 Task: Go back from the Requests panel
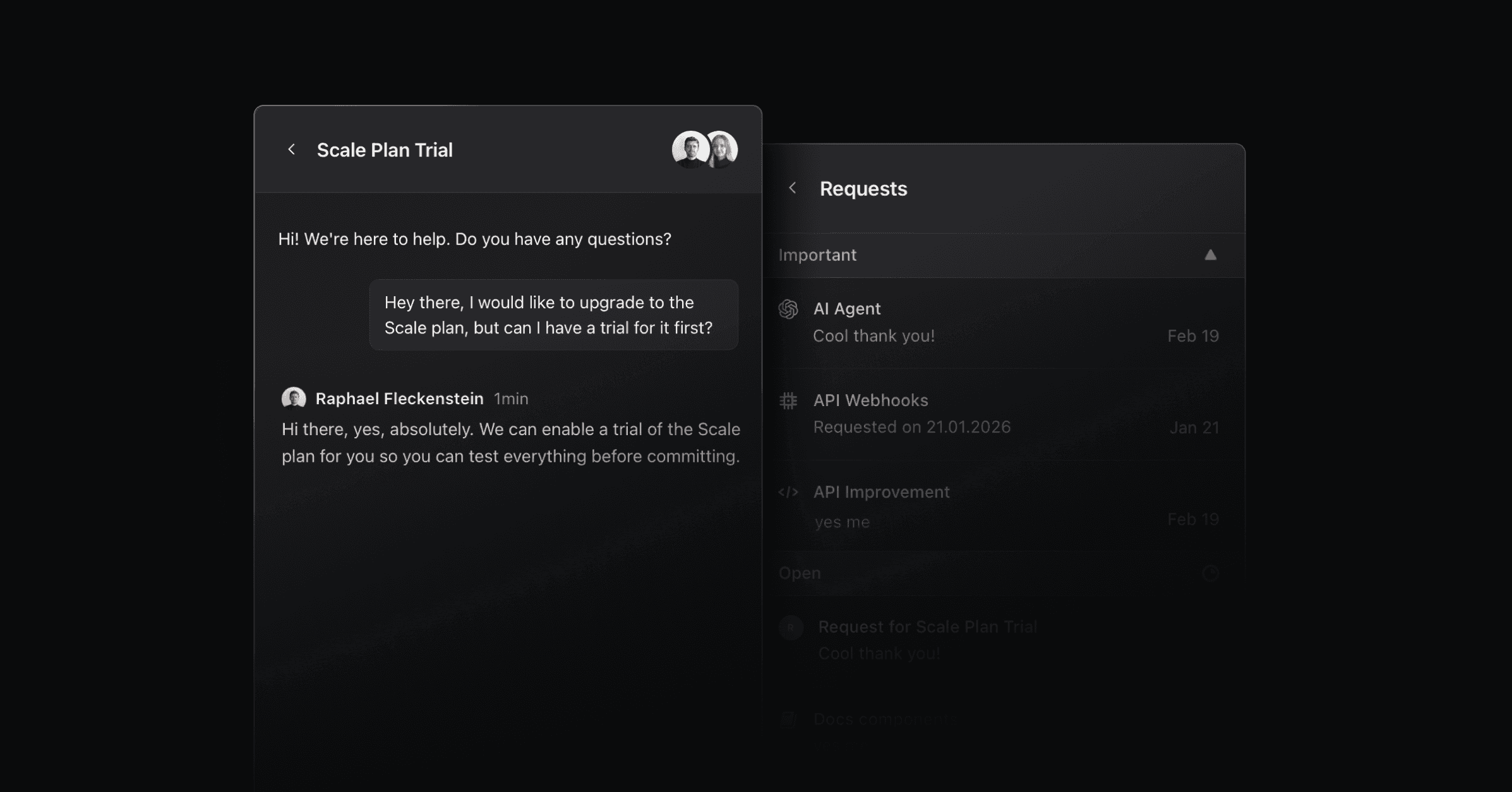click(793, 188)
